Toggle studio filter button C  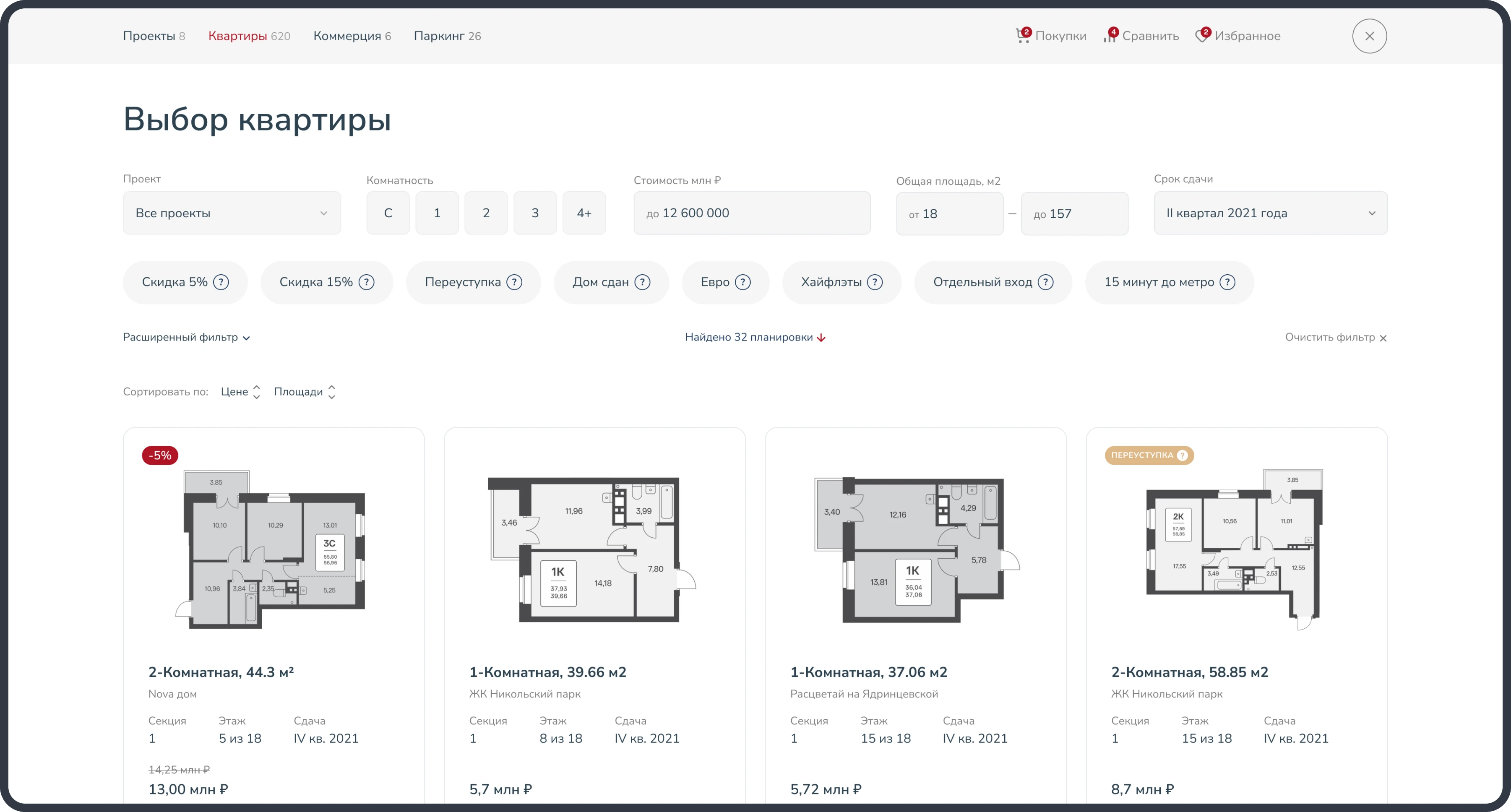388,213
